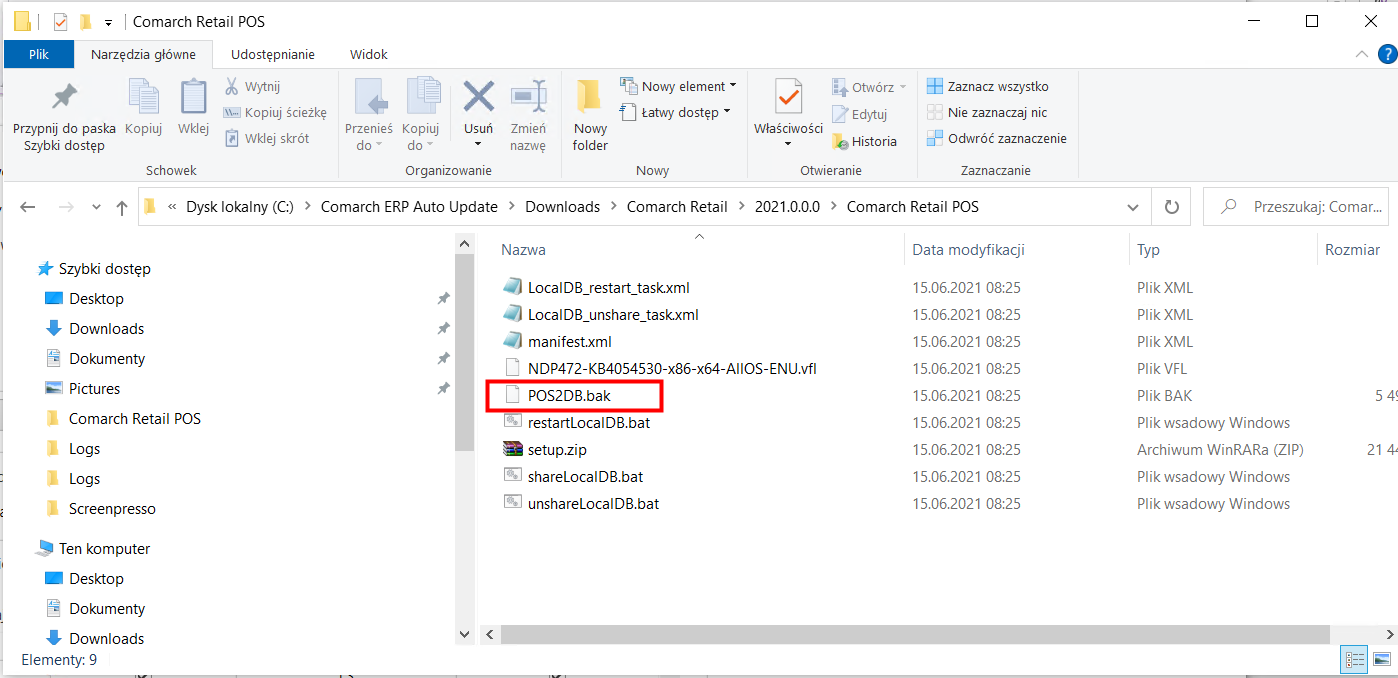This screenshot has height=678, width=1398.
Task: Open the Nowy element dropdown
Action: point(678,86)
